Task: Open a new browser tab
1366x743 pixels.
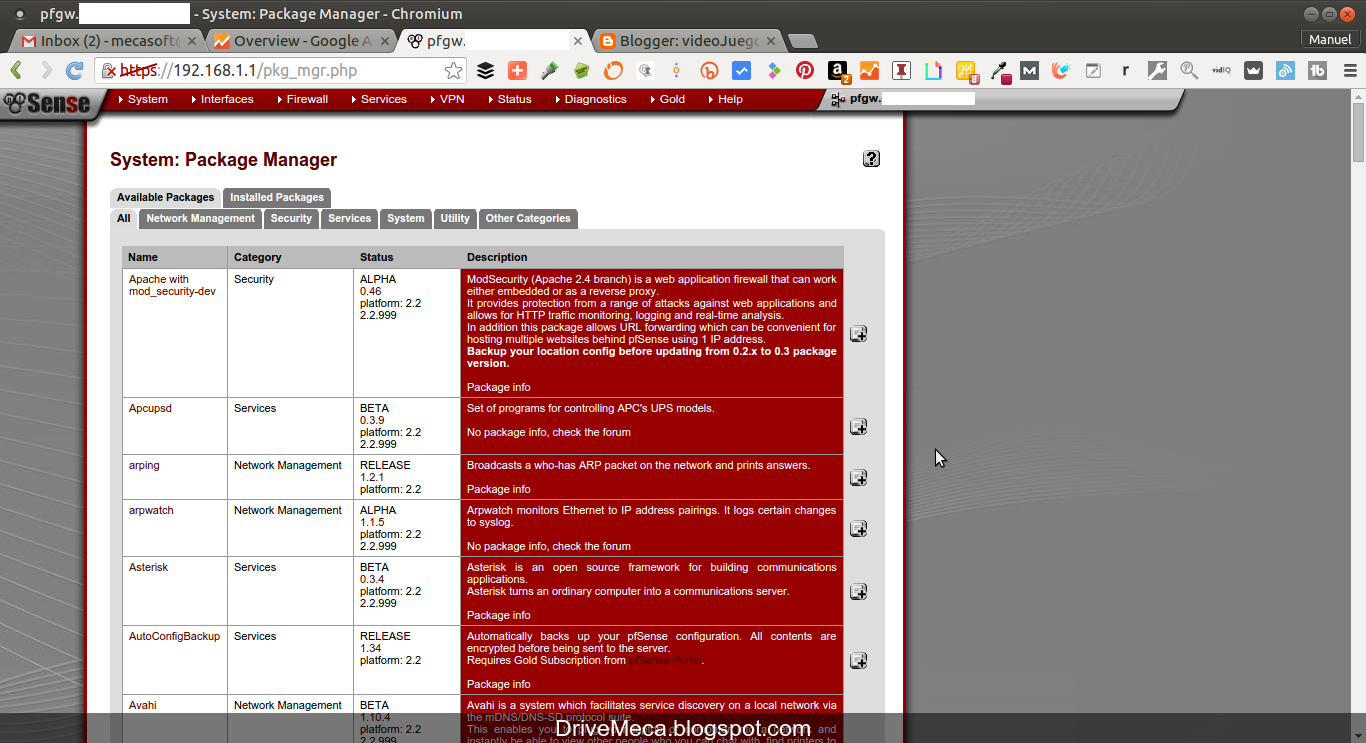Action: click(802, 41)
